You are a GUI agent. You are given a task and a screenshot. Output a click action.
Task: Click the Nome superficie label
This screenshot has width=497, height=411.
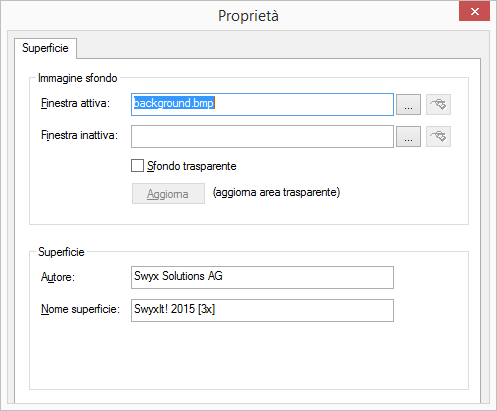pyautogui.click(x=80, y=309)
